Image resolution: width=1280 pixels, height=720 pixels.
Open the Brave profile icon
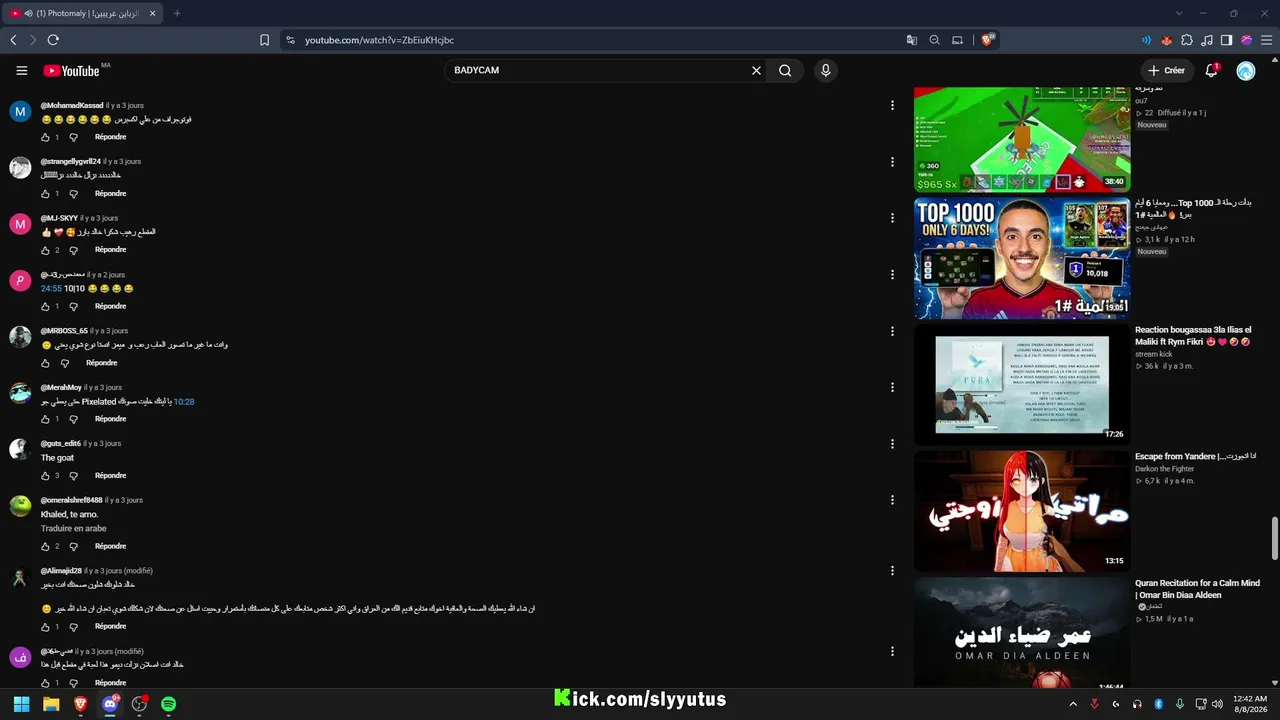click(x=1246, y=40)
